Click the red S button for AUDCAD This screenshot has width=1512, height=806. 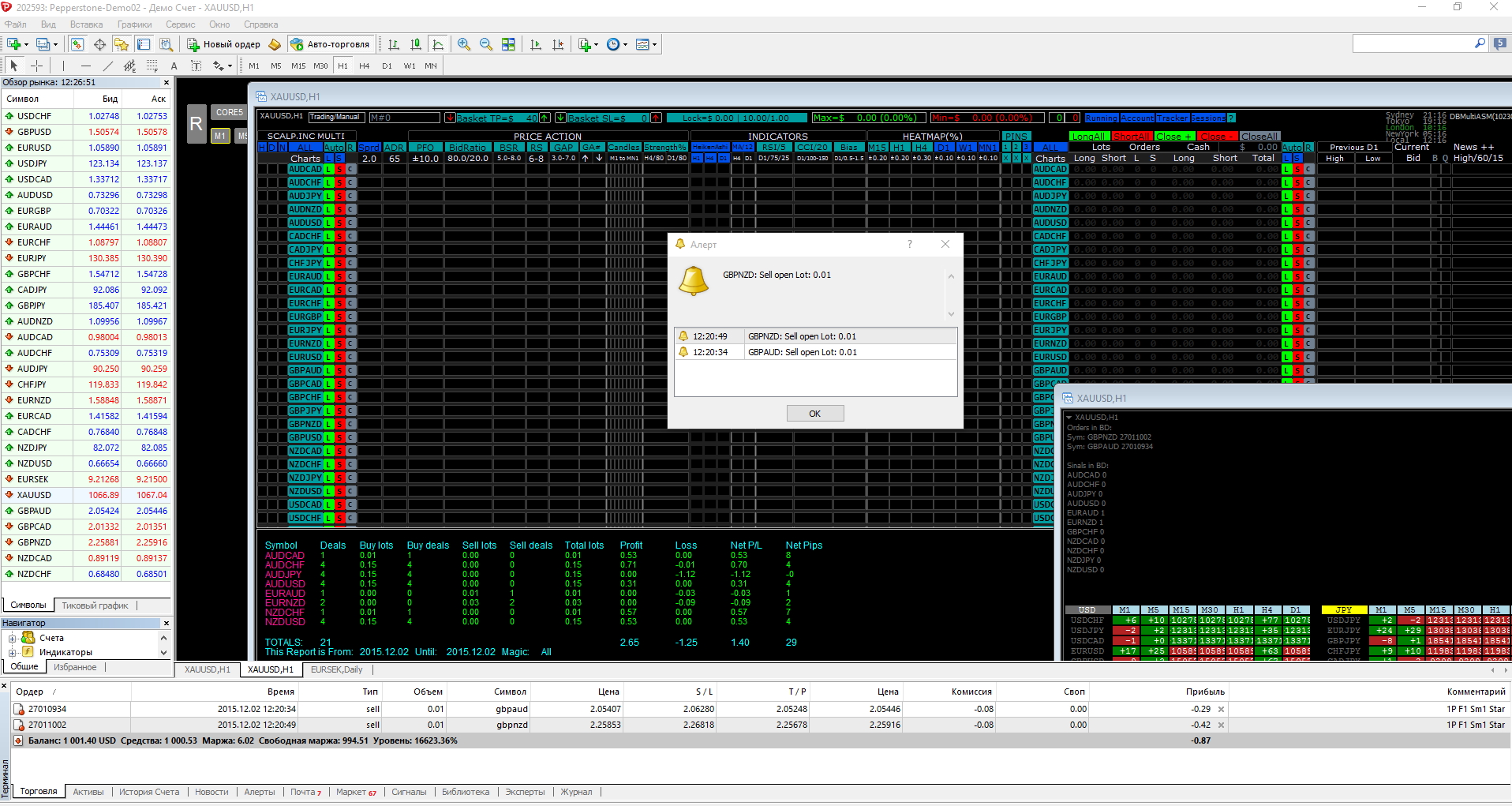tap(340, 169)
